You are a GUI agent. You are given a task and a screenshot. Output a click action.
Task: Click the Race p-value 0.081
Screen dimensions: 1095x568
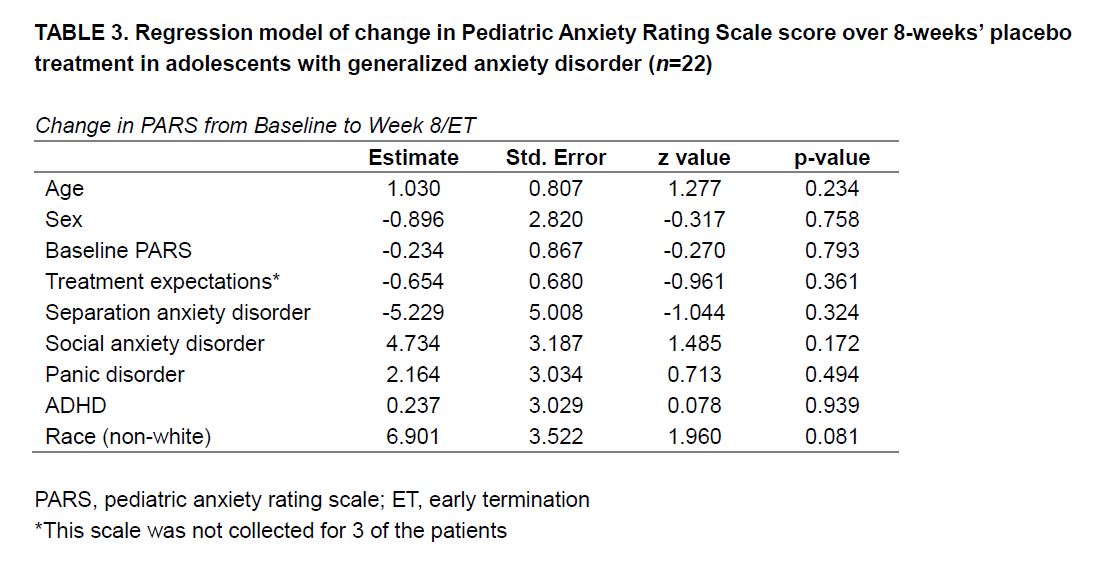pos(832,437)
